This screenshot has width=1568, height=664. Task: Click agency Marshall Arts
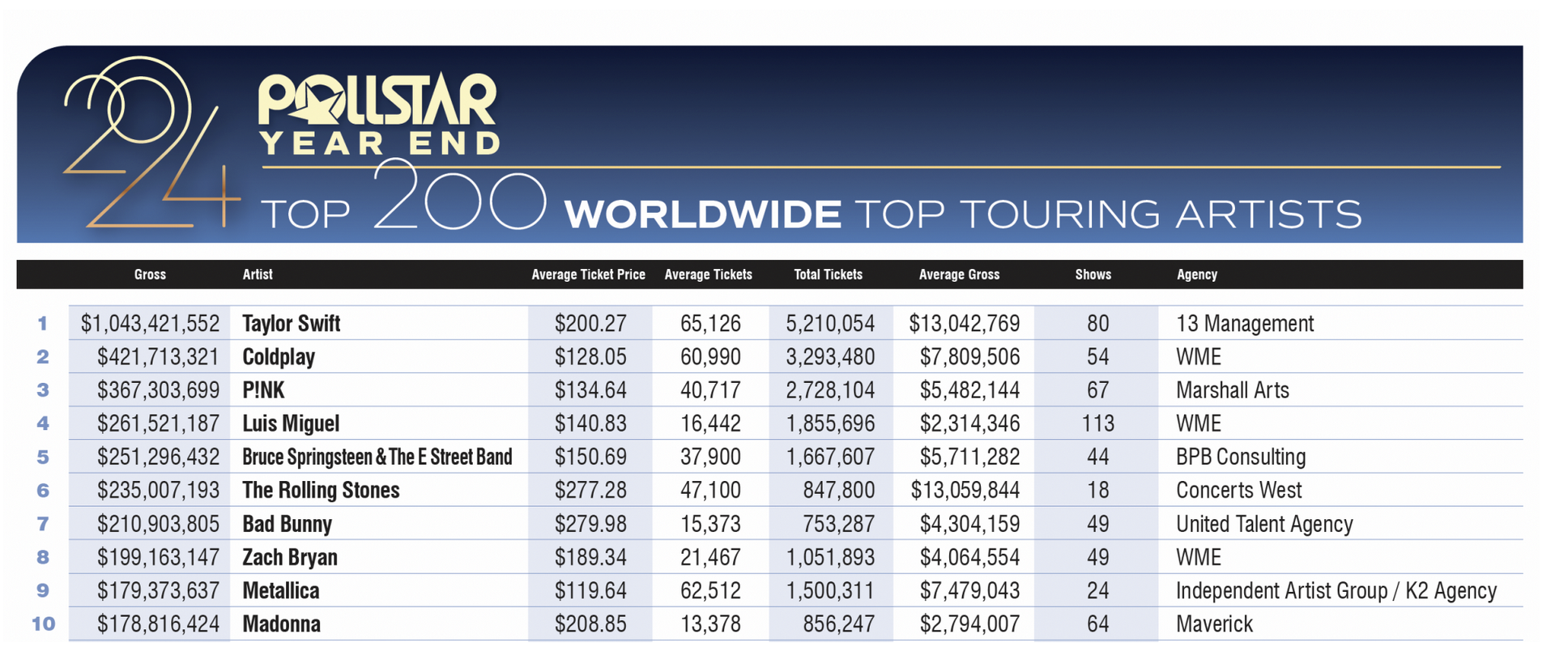coord(1232,390)
